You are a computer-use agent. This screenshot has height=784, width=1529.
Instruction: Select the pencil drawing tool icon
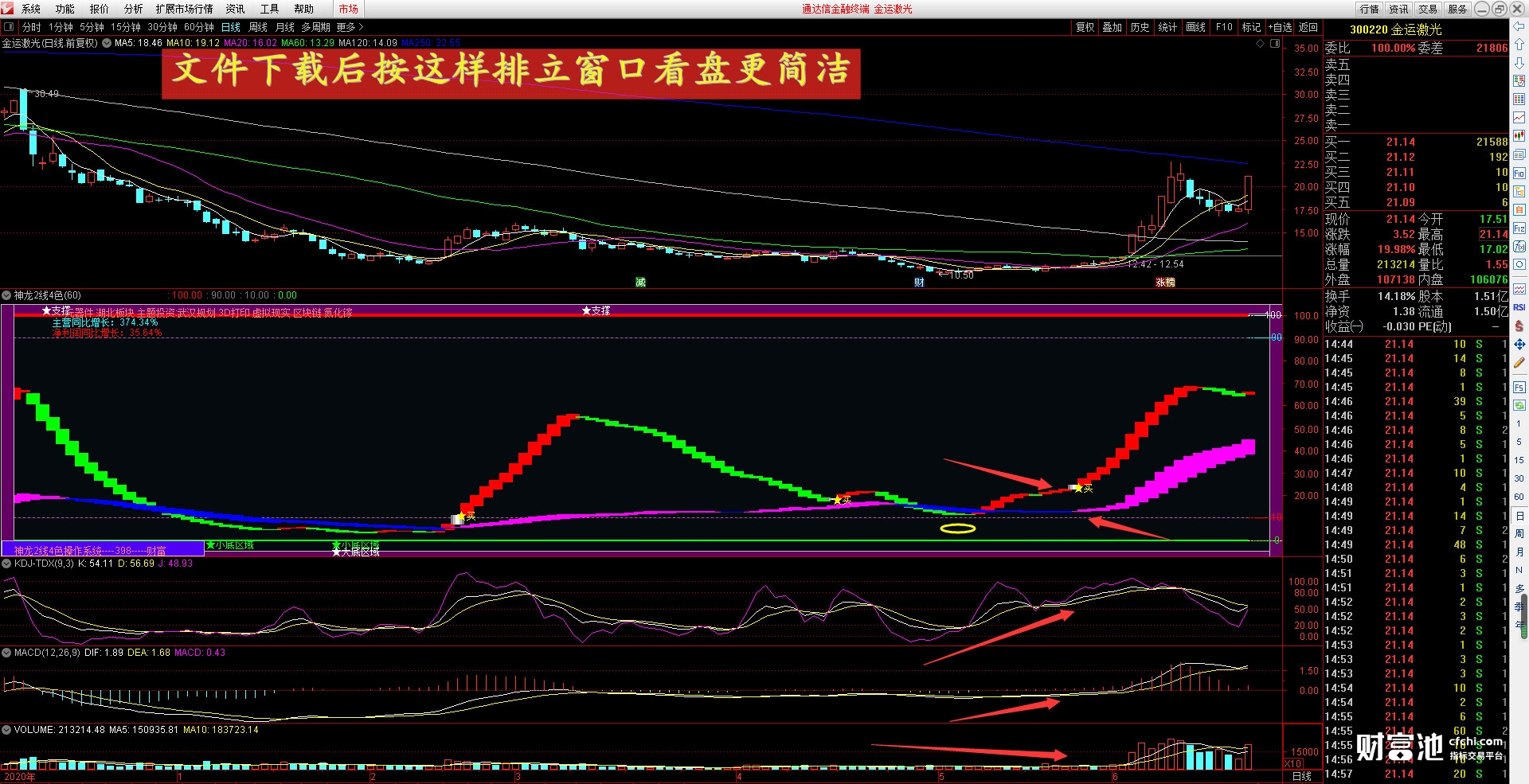1519,363
